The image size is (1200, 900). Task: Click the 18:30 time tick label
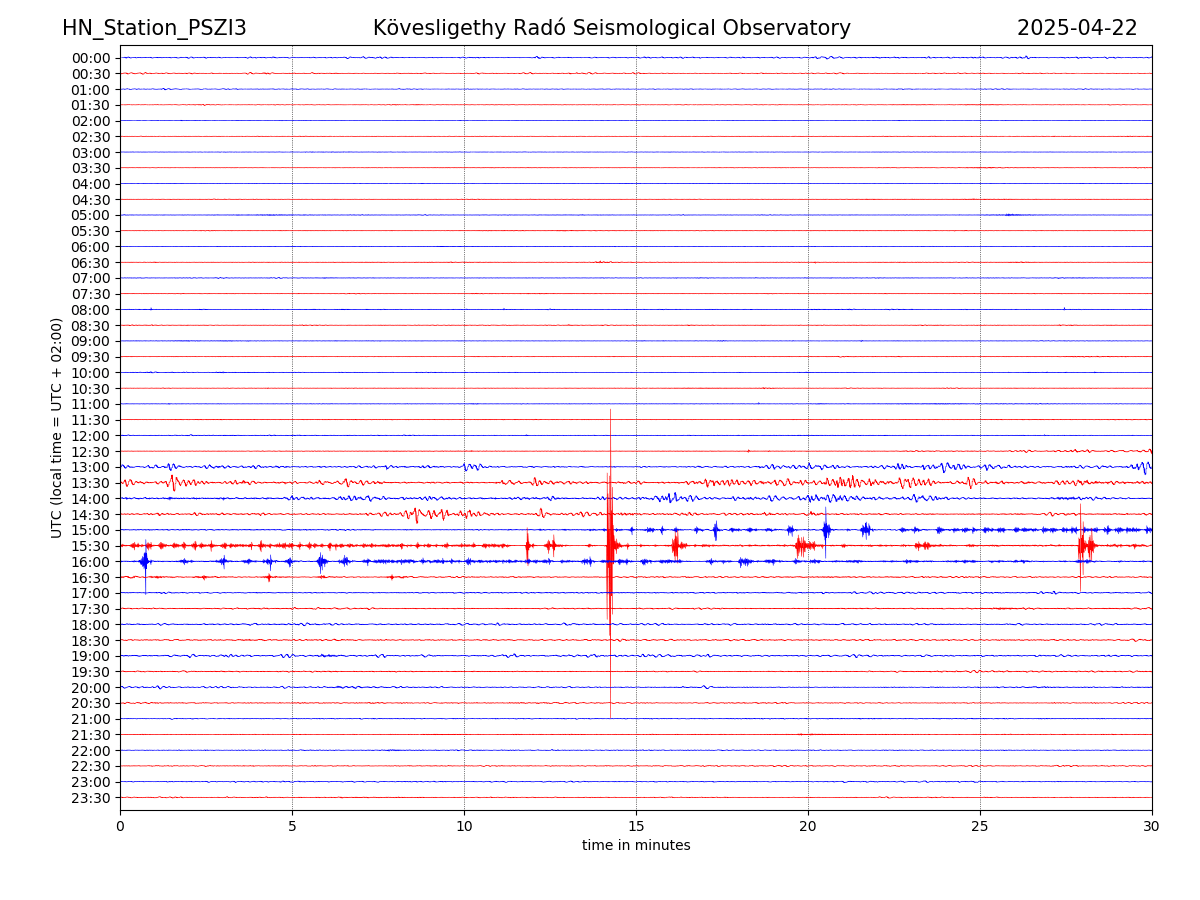(90, 640)
